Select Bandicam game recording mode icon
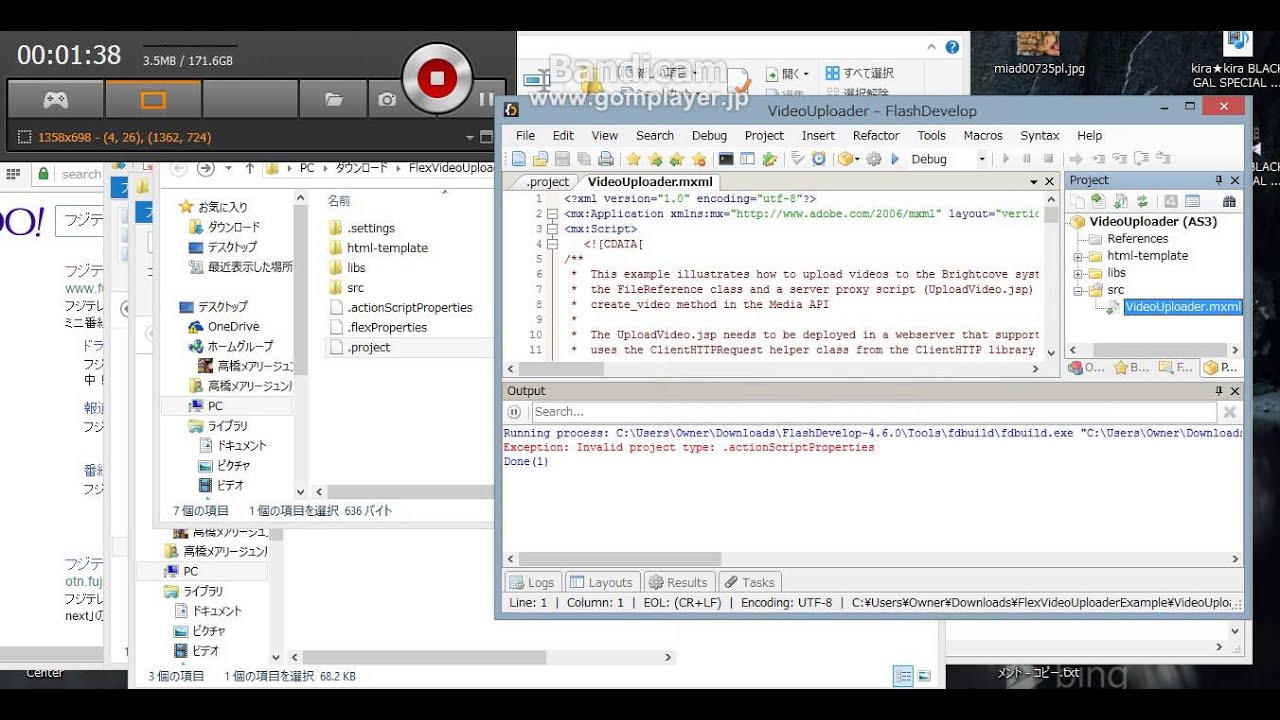 (x=55, y=99)
